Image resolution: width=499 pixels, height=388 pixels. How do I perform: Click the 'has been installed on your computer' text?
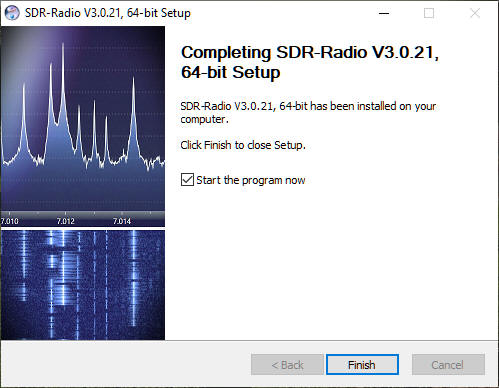coord(308,112)
